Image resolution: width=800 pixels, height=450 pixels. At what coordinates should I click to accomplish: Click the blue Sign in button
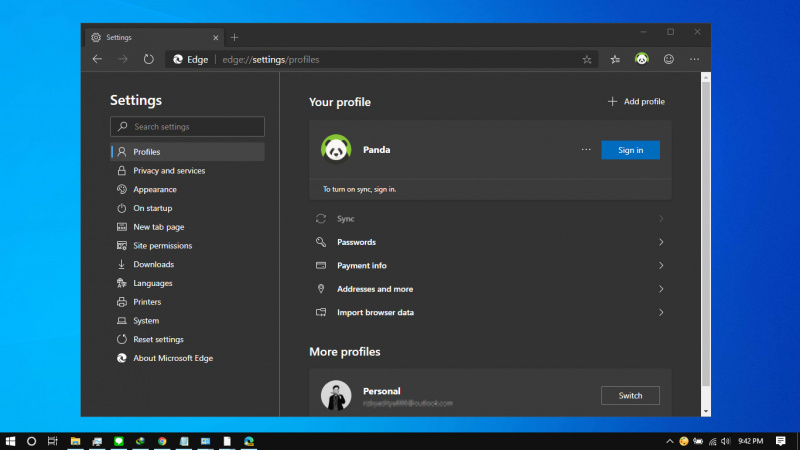[x=630, y=150]
